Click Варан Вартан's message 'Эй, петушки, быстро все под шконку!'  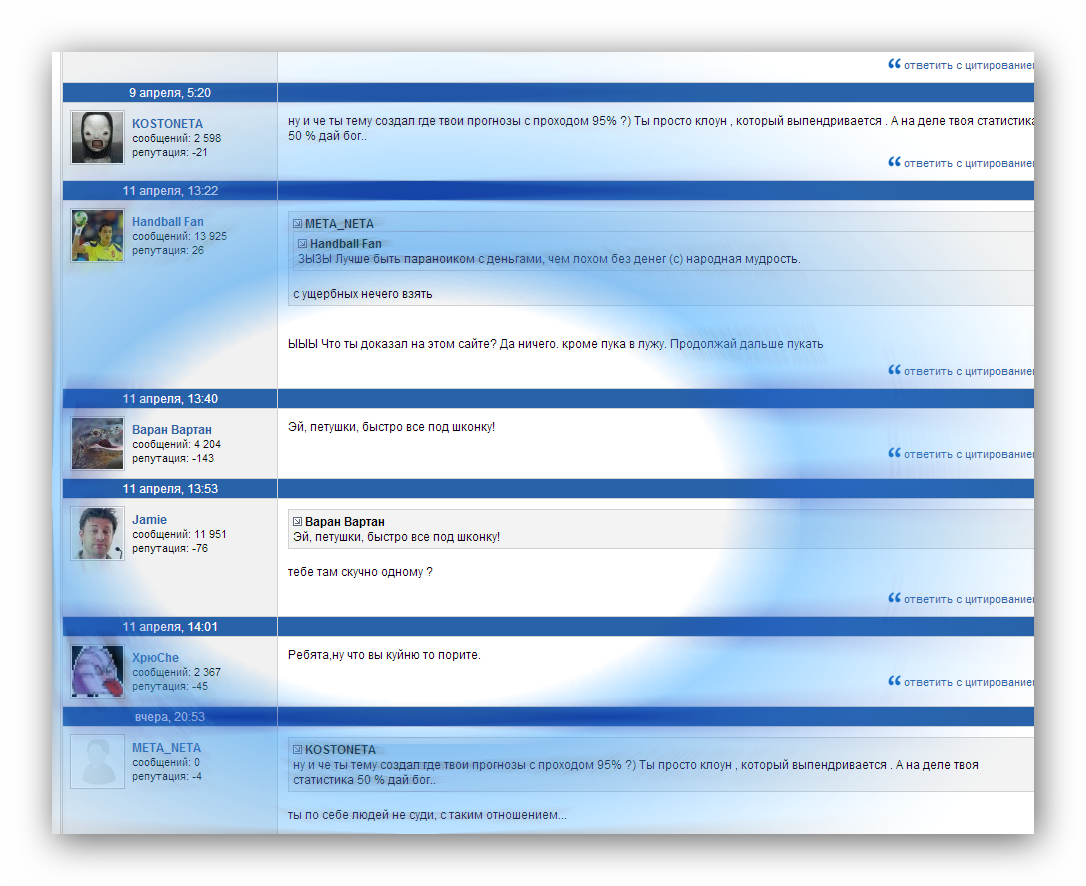391,427
